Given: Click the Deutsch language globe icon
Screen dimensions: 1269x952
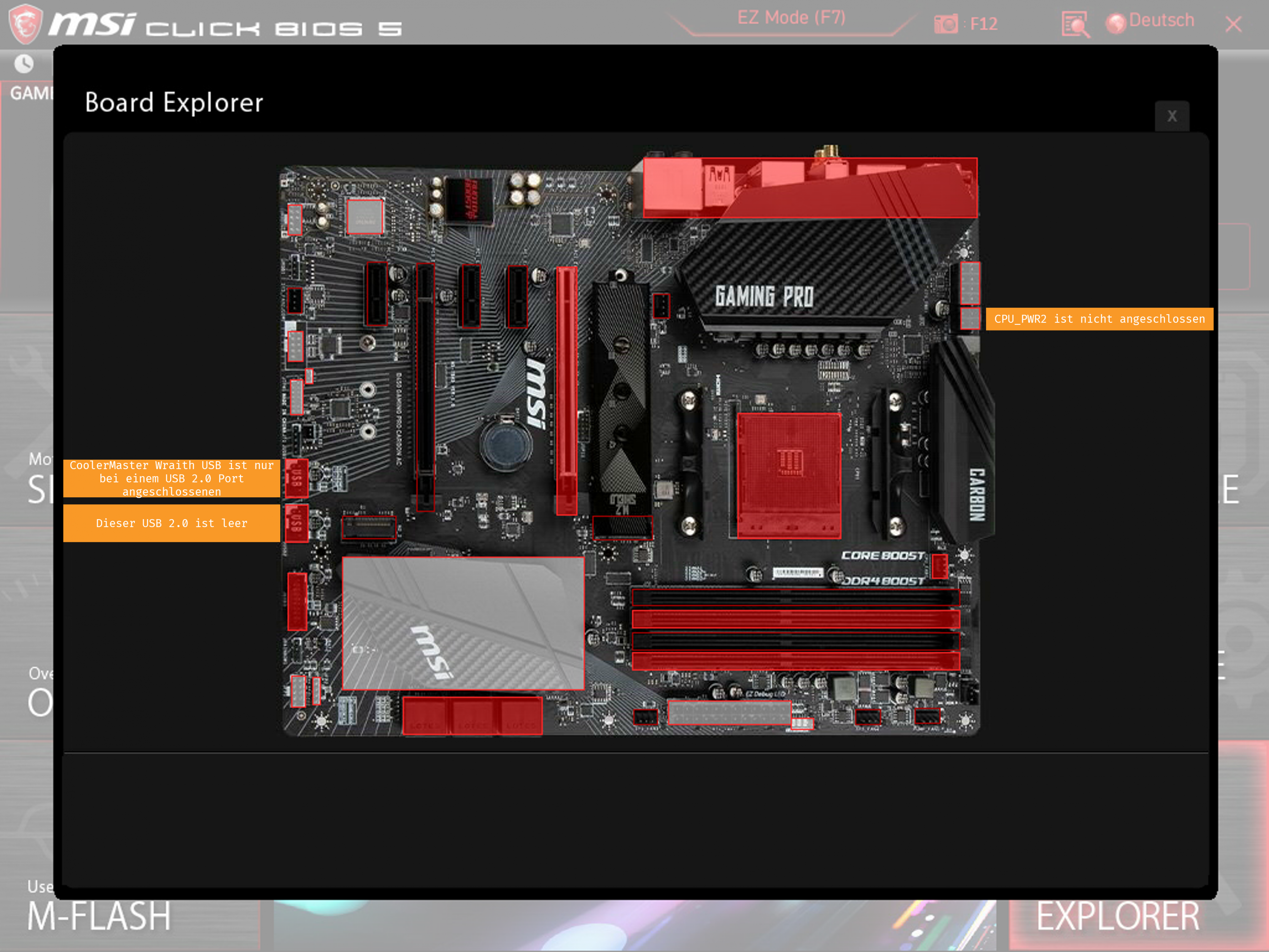Looking at the screenshot, I should (x=1115, y=23).
